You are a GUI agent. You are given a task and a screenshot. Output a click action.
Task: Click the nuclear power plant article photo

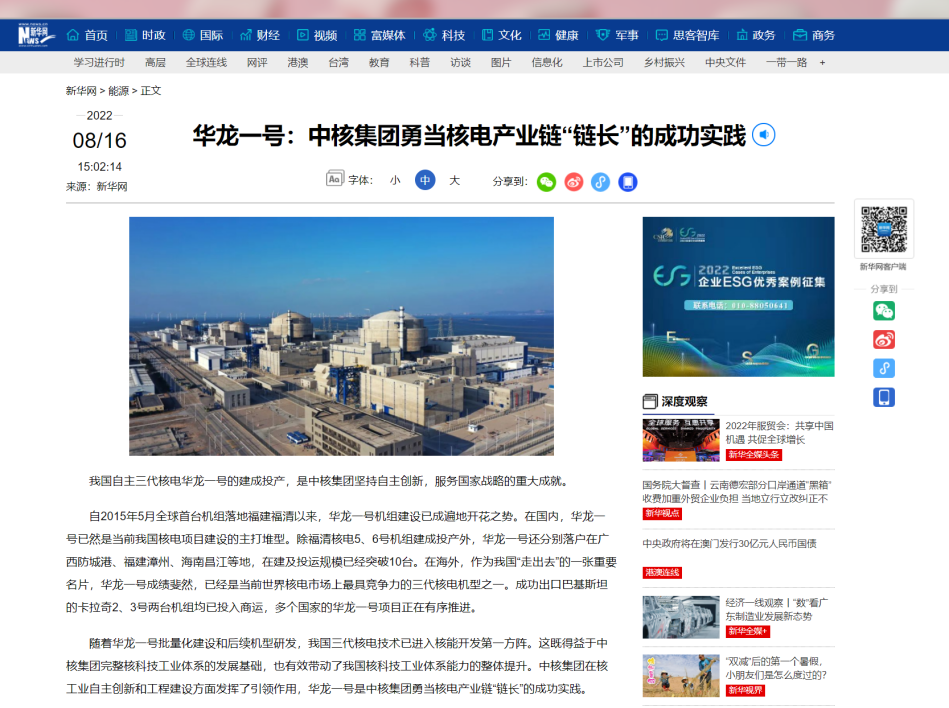click(x=341, y=336)
